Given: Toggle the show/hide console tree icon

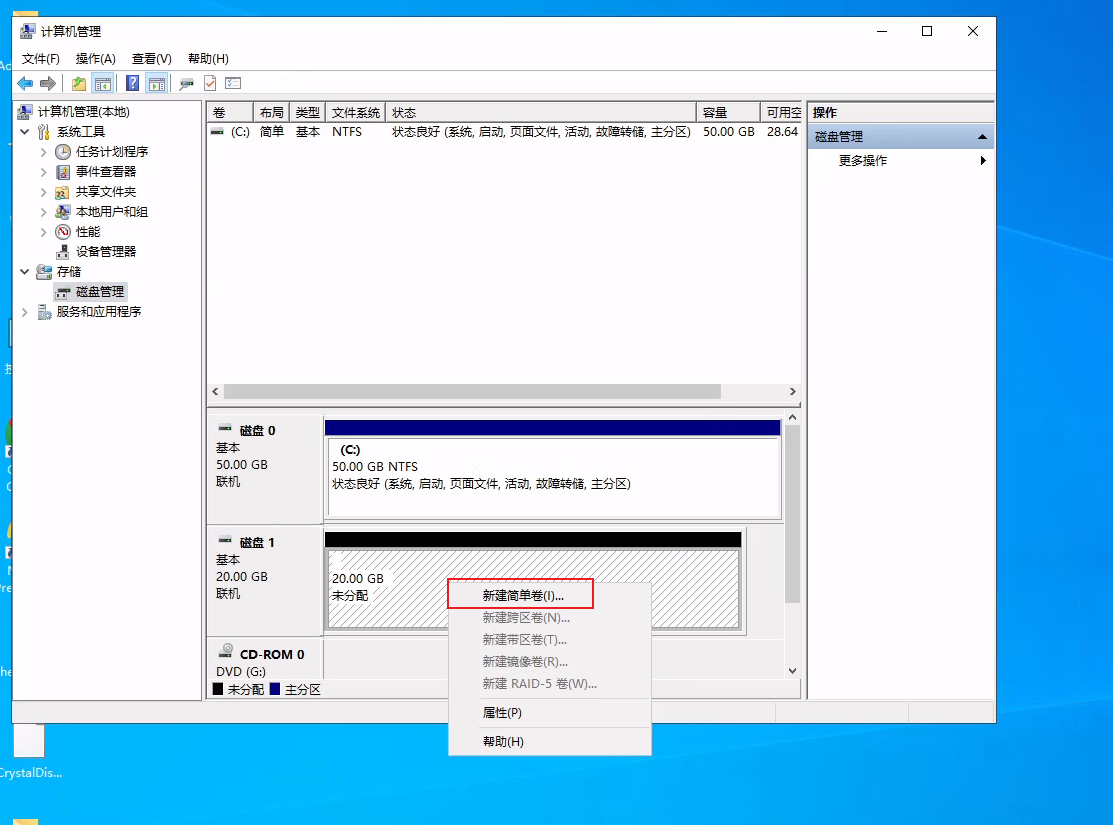Looking at the screenshot, I should [x=103, y=84].
